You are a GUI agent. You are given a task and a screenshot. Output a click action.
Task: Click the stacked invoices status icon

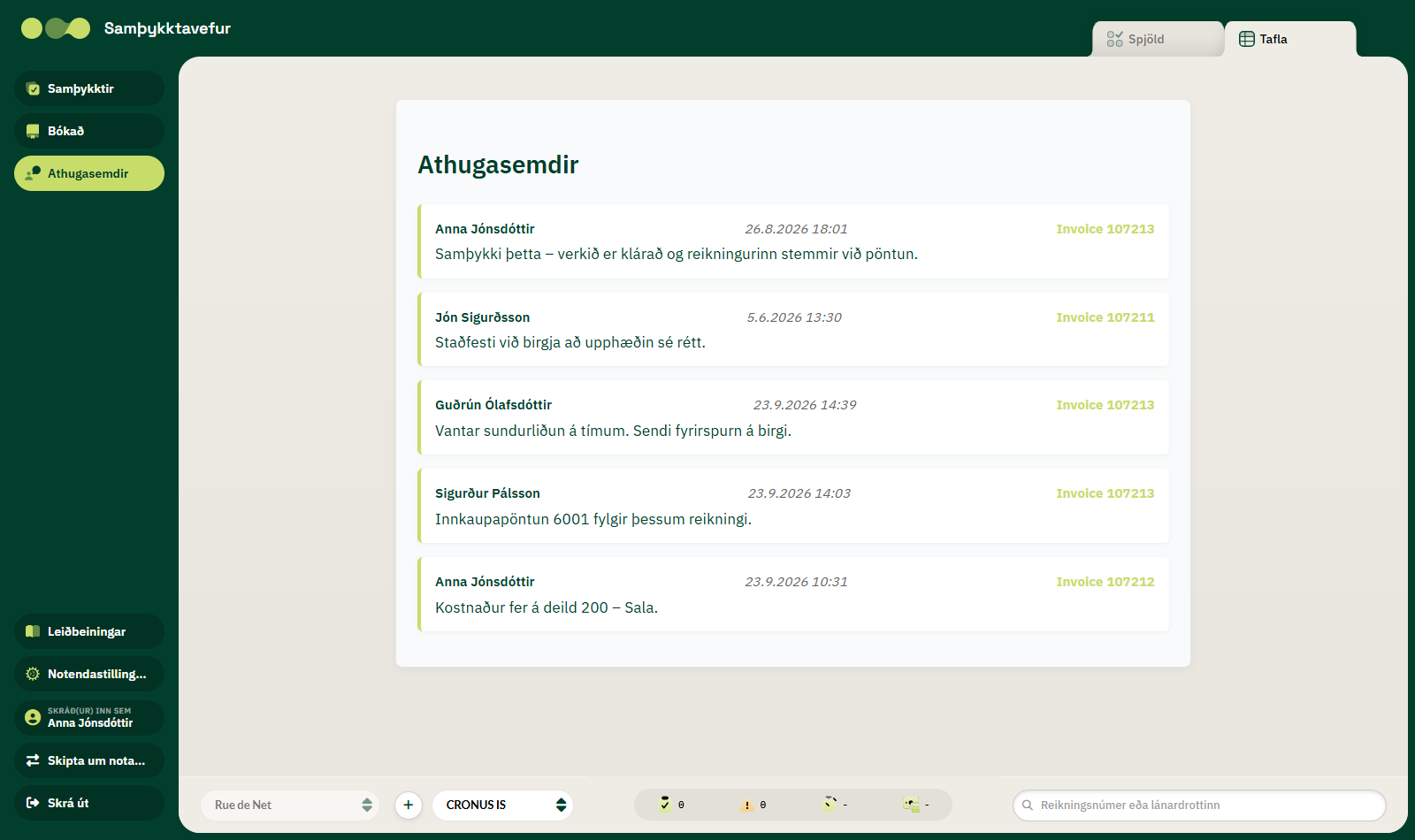[911, 805]
